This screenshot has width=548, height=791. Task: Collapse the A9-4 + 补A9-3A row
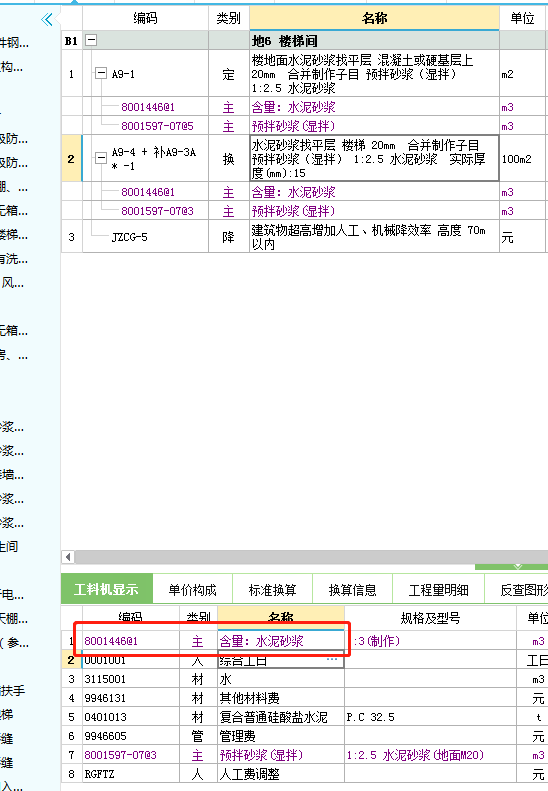tap(101, 158)
